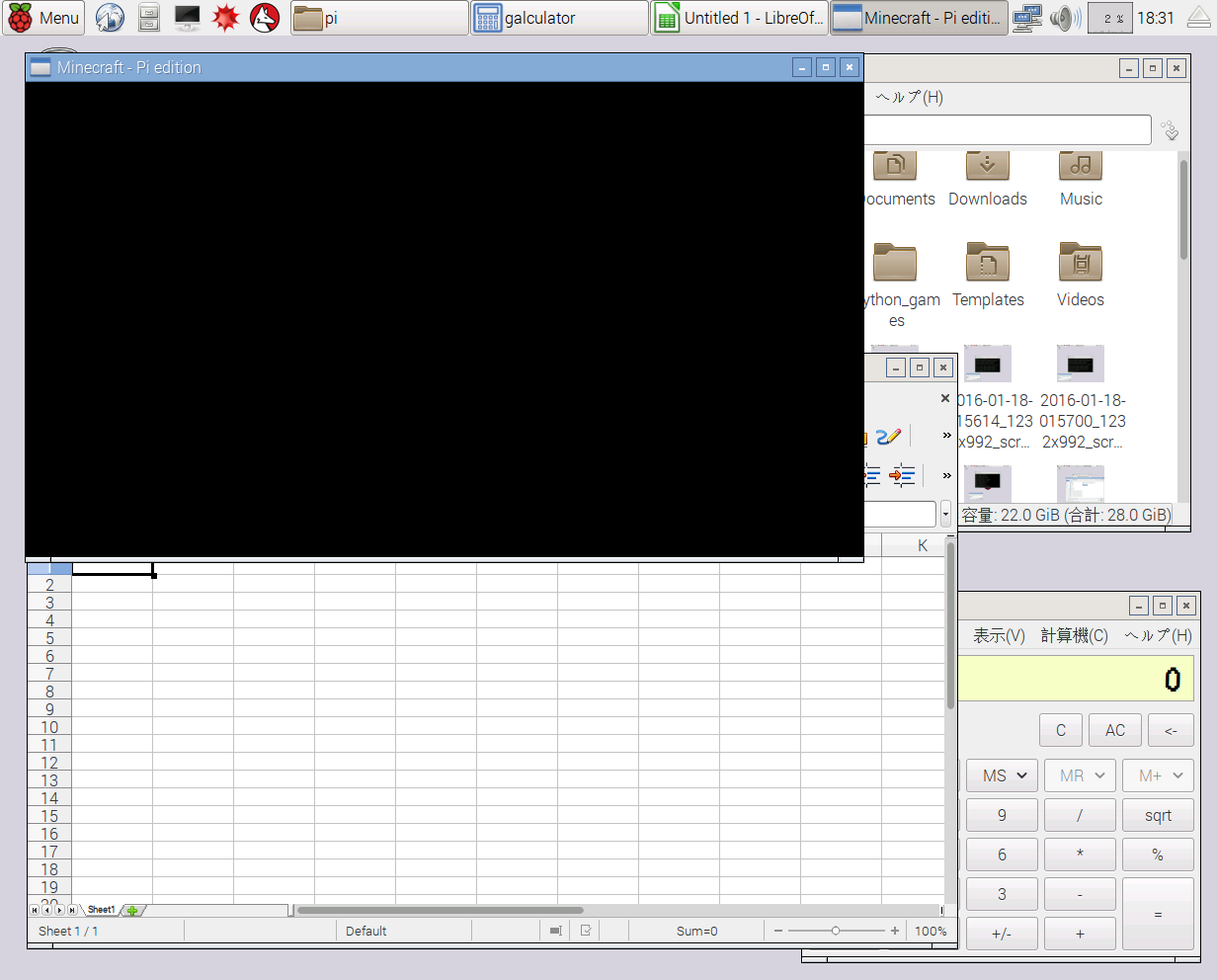
Task: Select the Documents folder
Action: coord(897,180)
